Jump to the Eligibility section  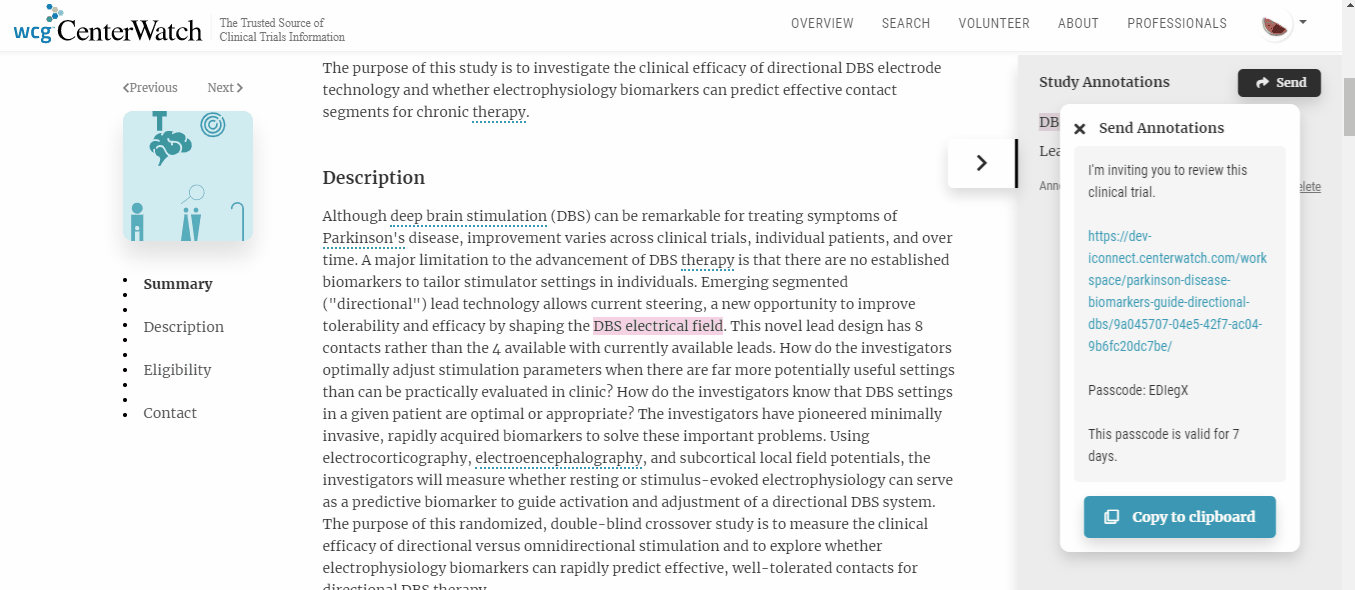pos(177,370)
